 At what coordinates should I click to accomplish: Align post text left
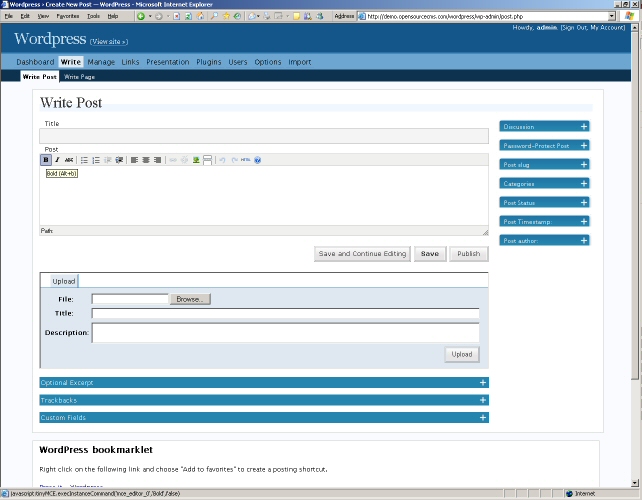pyautogui.click(x=134, y=160)
